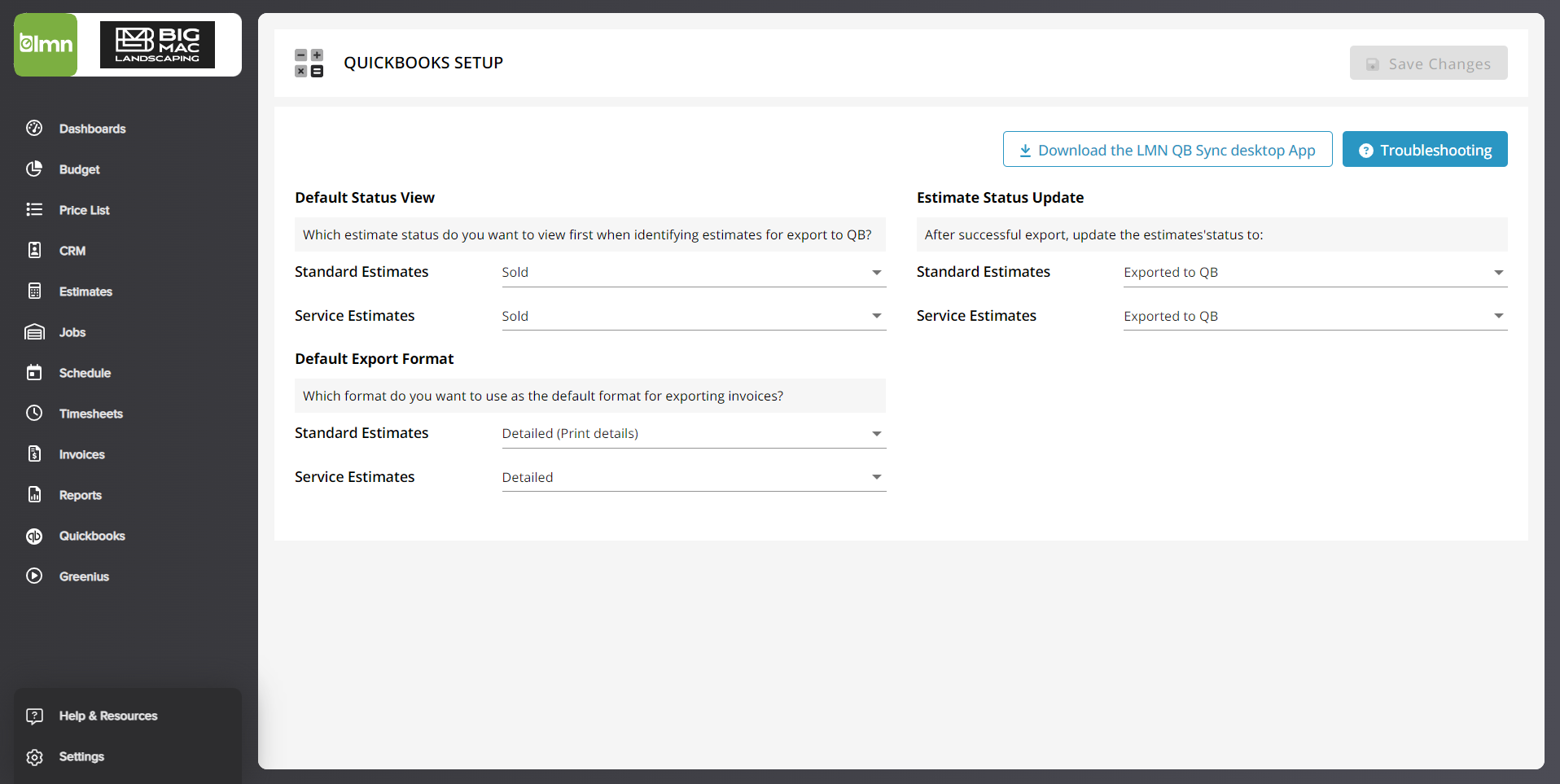1560x784 pixels.
Task: Click Default Status View heading
Action: (365, 197)
